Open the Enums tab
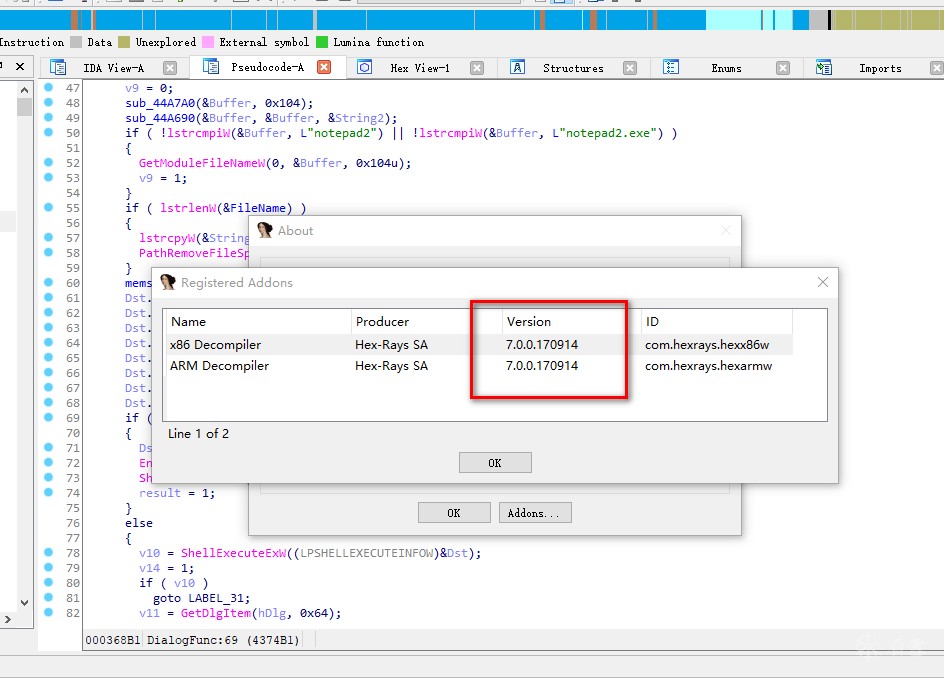944x678 pixels. (x=726, y=67)
